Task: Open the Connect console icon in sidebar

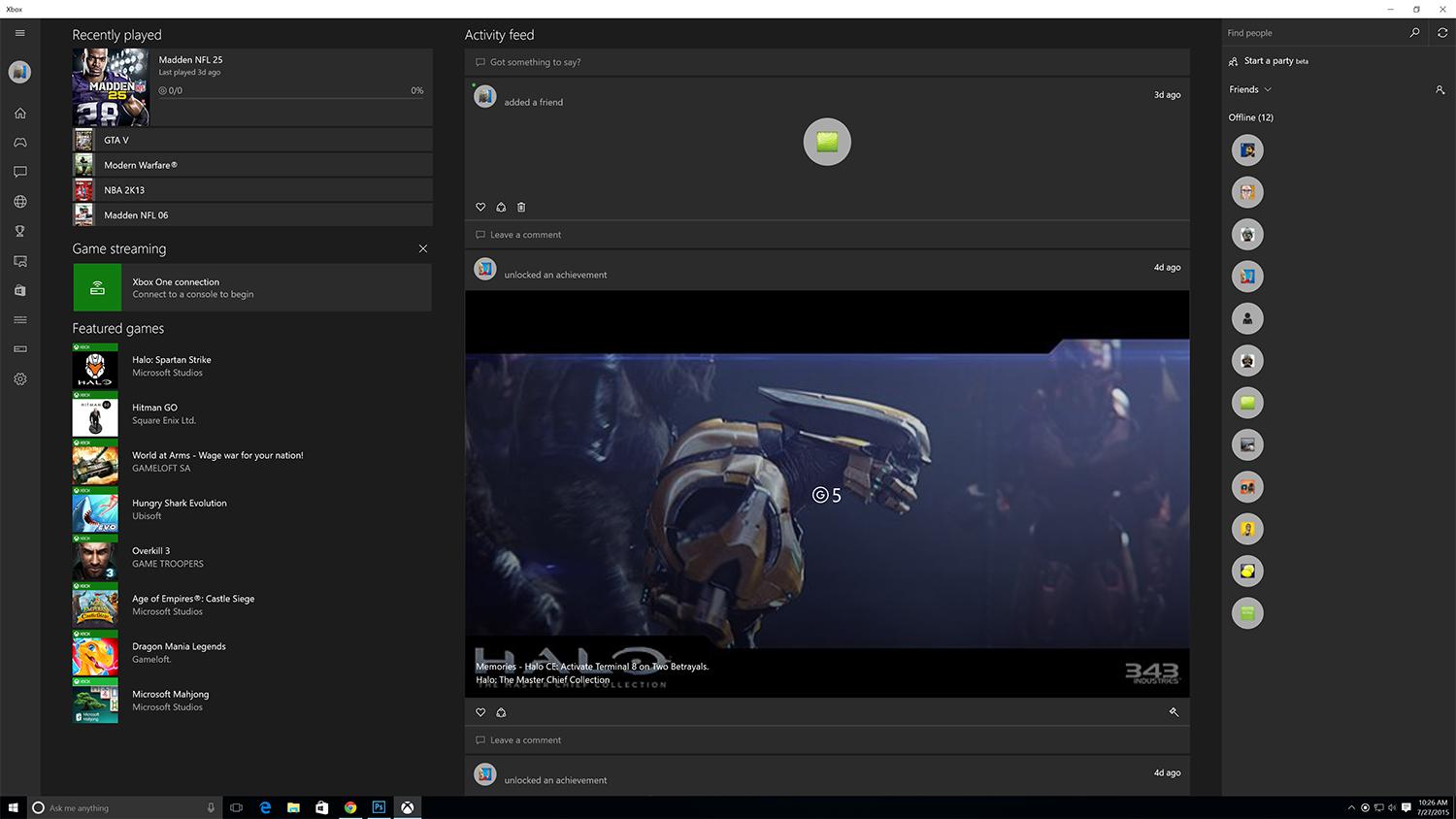Action: pyautogui.click(x=19, y=349)
